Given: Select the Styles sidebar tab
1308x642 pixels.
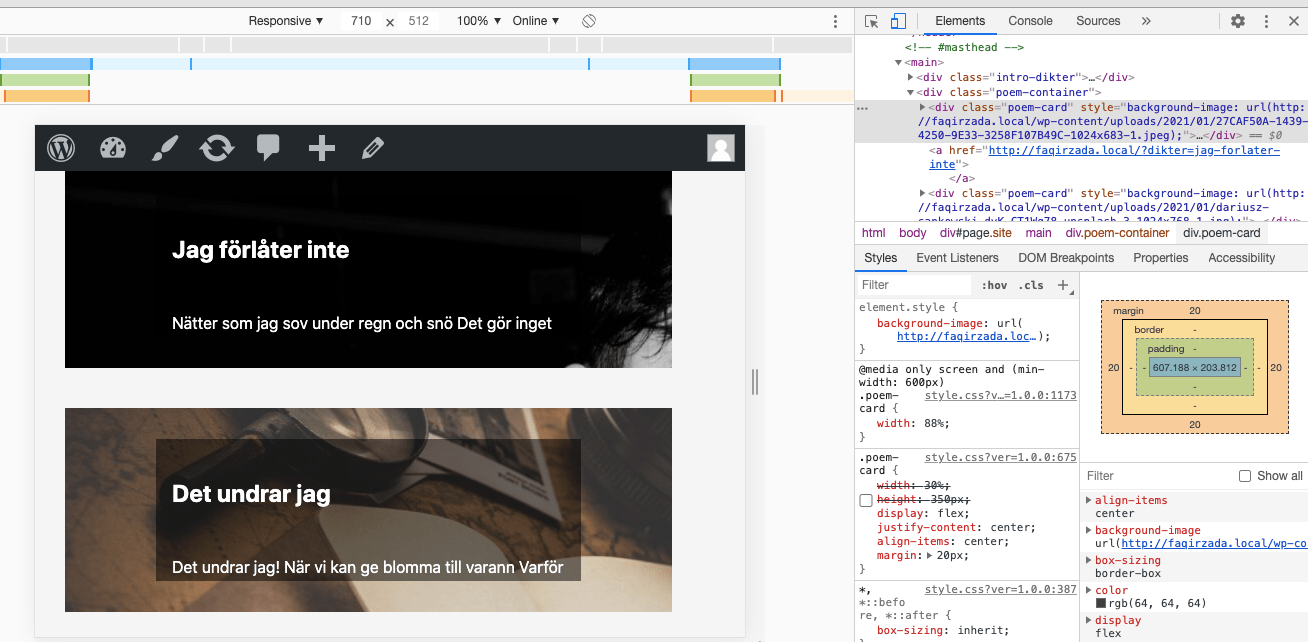Looking at the screenshot, I should click(881, 258).
